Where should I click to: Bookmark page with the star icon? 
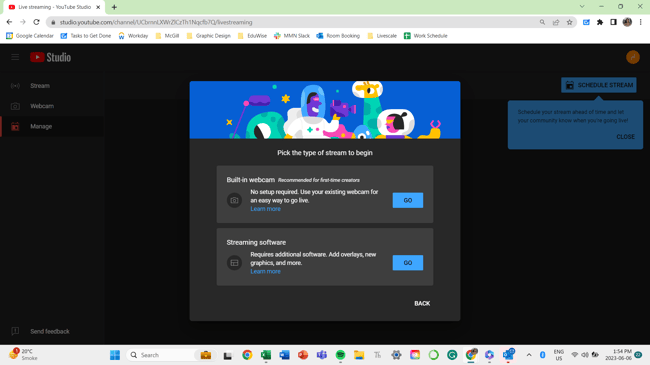pos(569,22)
